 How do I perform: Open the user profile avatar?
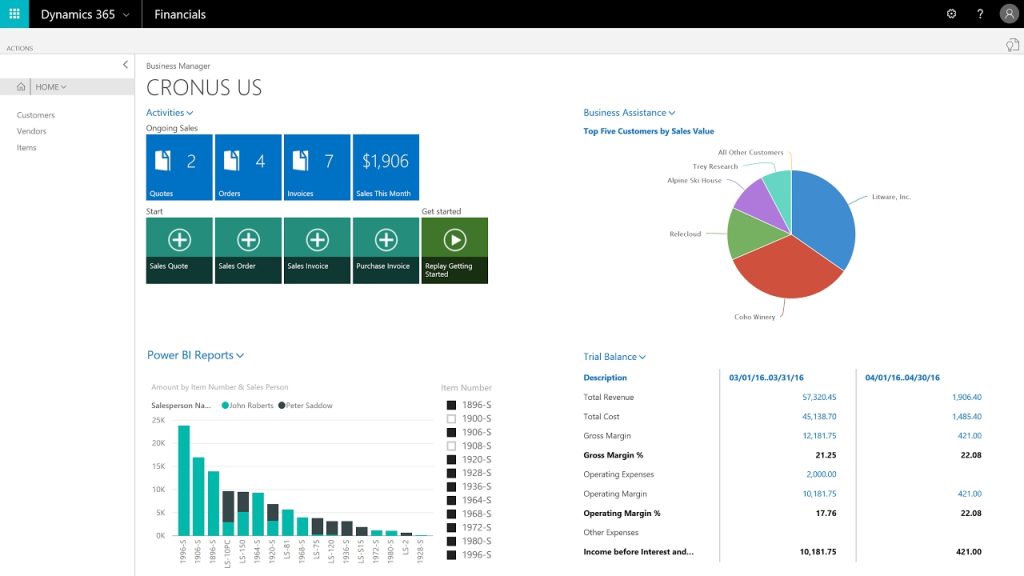coord(1009,14)
